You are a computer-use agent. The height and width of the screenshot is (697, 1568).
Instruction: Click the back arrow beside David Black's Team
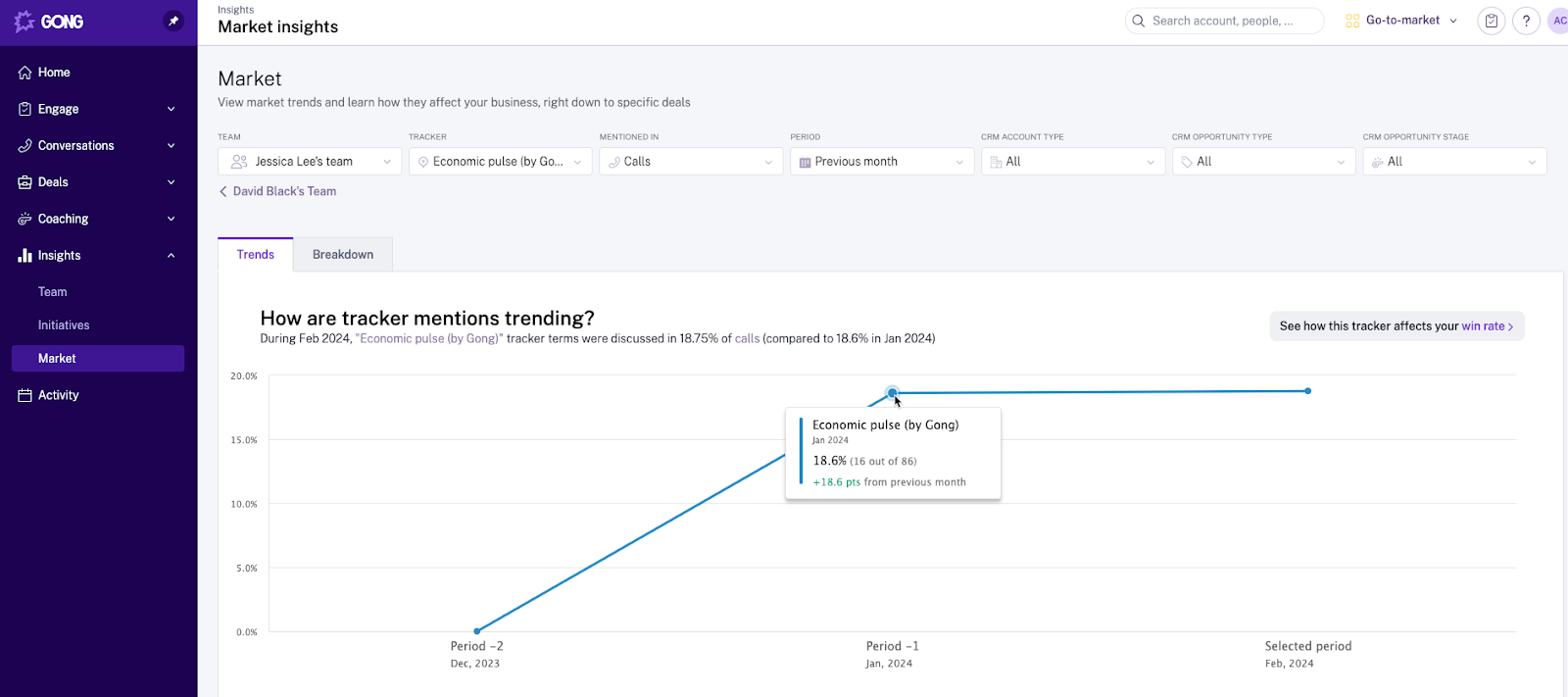(x=223, y=191)
